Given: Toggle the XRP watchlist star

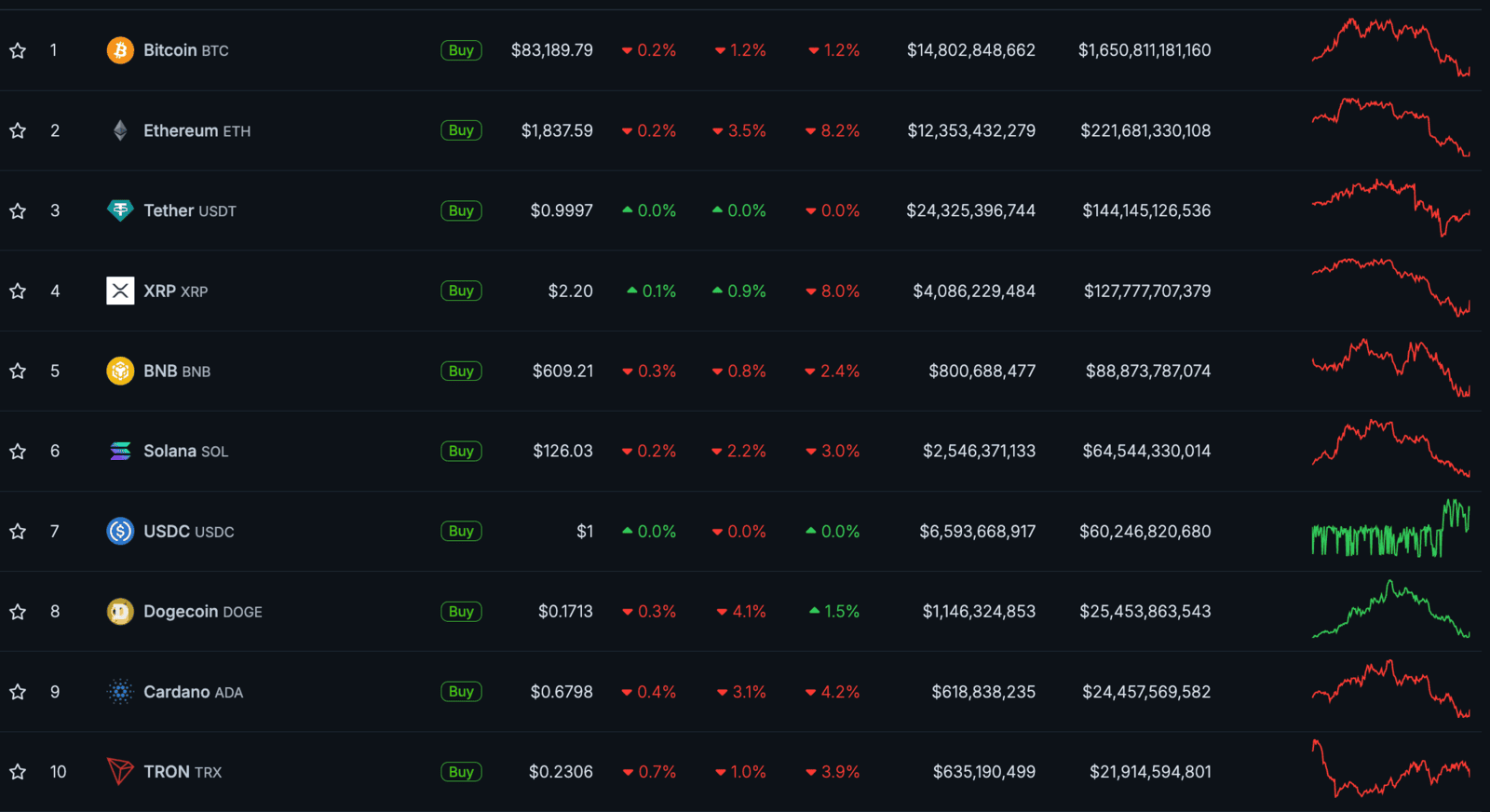Looking at the screenshot, I should (18, 291).
